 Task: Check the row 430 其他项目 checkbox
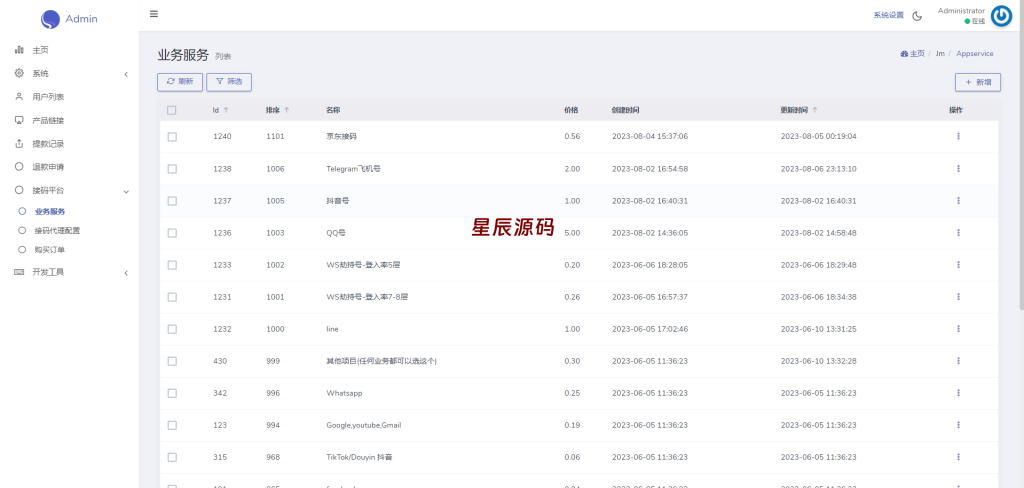172,361
